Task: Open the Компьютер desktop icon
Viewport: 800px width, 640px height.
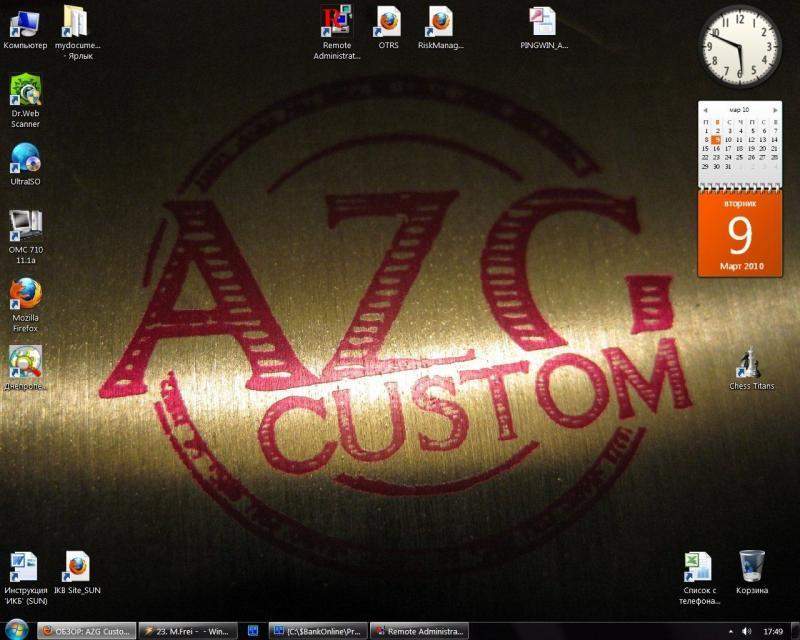Action: coord(24,28)
